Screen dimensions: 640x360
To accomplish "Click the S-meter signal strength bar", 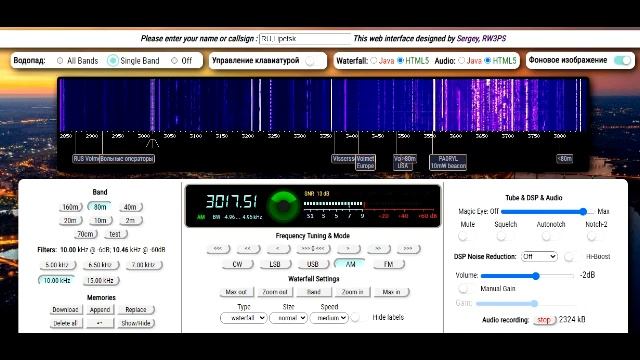I will click(x=333, y=204).
